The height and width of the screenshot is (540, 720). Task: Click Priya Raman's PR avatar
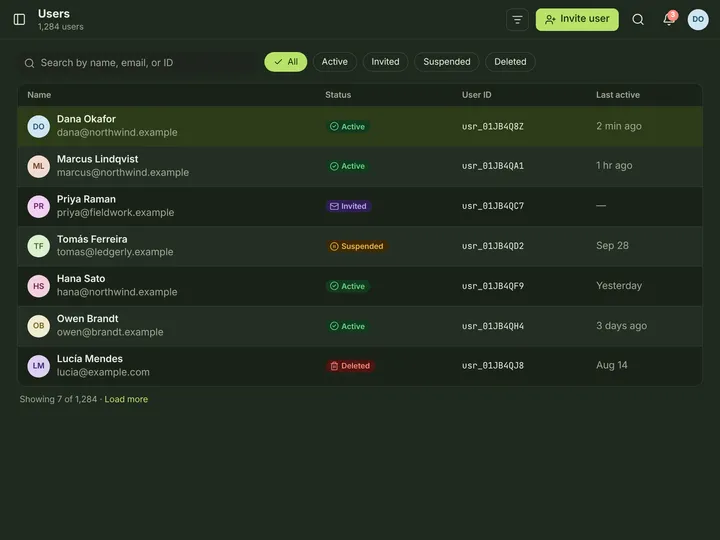[x=39, y=206]
